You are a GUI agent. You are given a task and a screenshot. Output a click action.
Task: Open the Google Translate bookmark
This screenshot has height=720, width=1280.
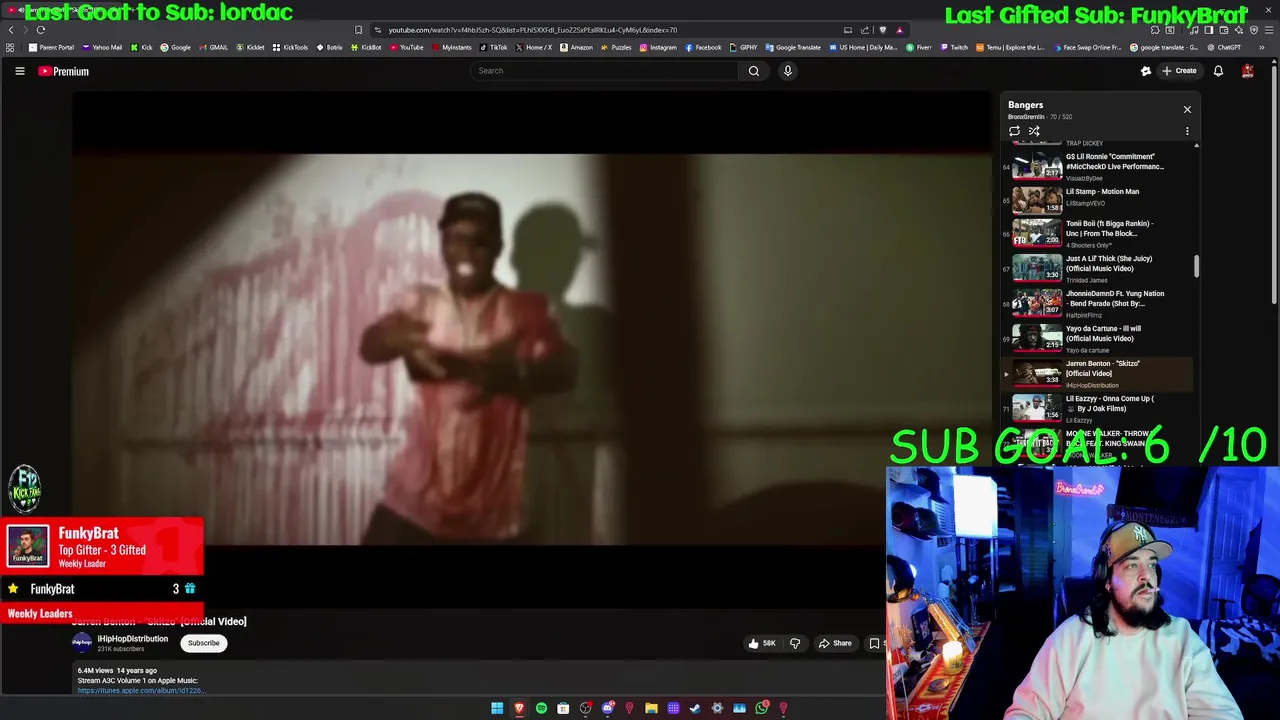click(793, 47)
